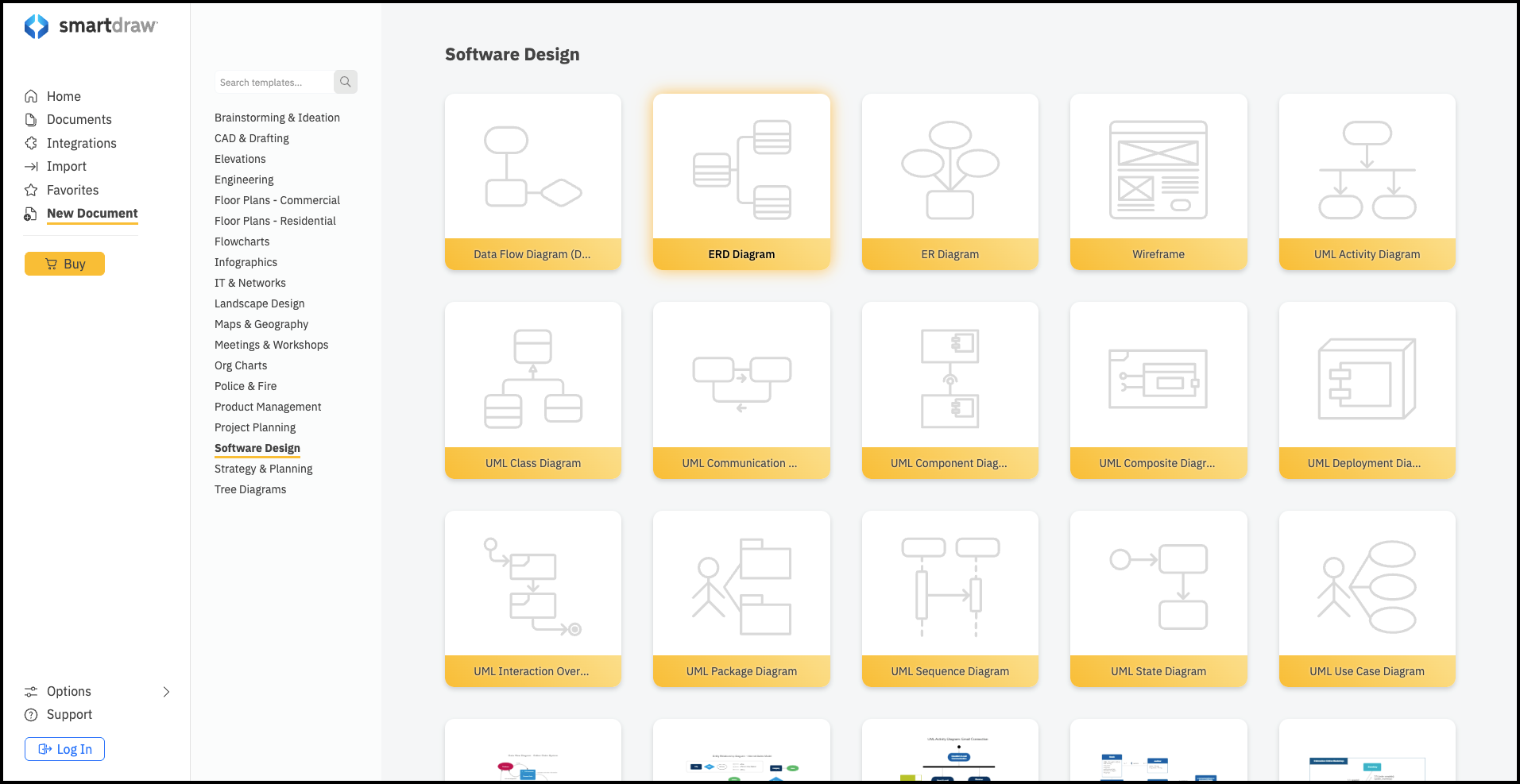1520x784 pixels.
Task: Open Integrations in sidebar
Action: coord(82,143)
